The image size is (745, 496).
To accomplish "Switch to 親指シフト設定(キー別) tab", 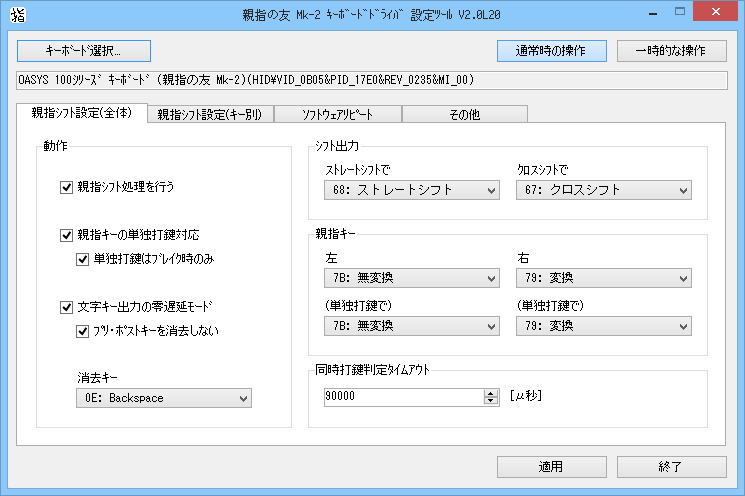I will point(209,114).
